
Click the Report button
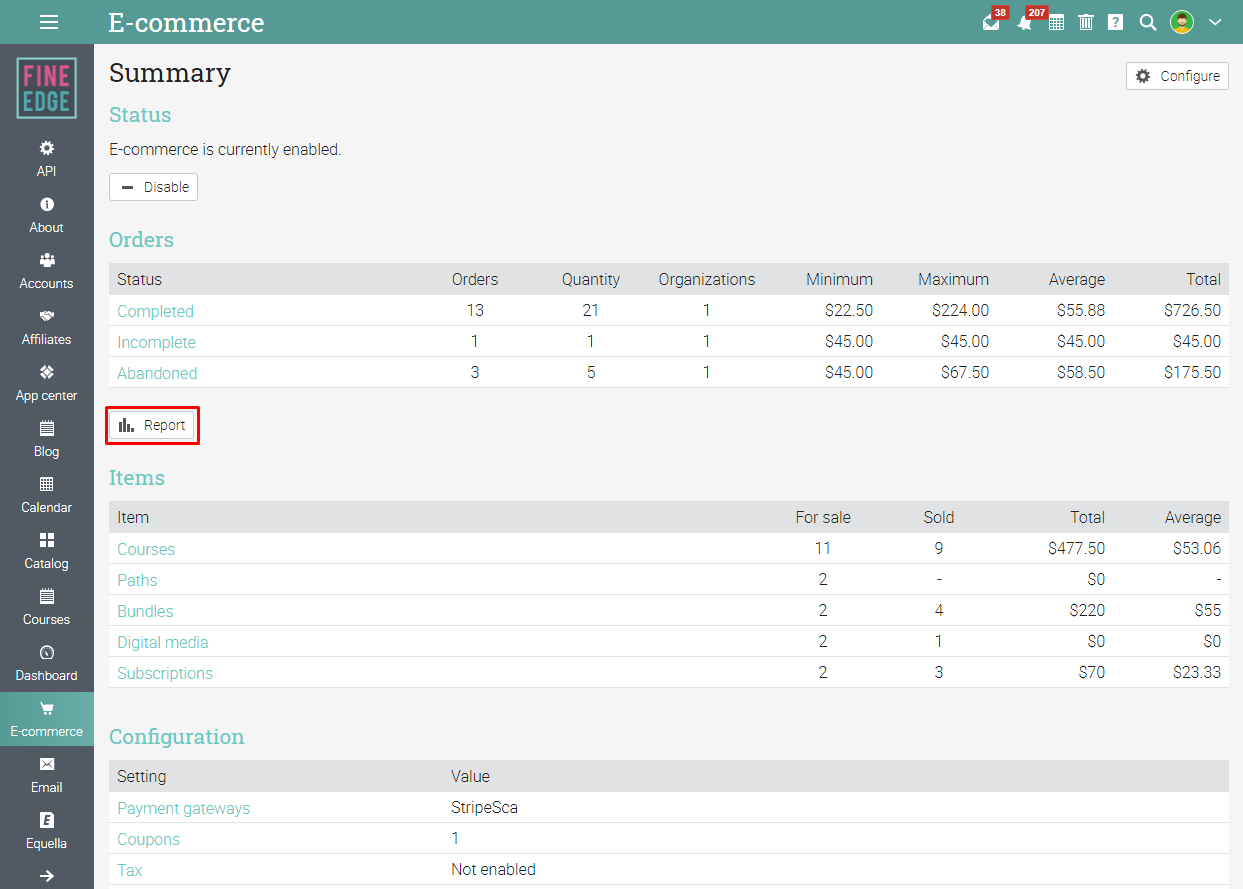[x=152, y=425]
